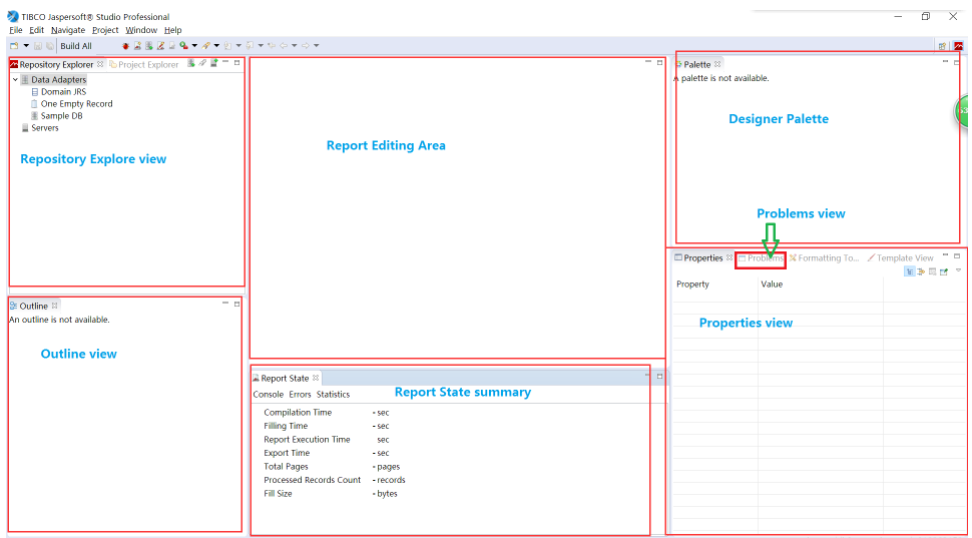Open the Window menu
Image resolution: width=972 pixels, height=538 pixels.
click(141, 30)
